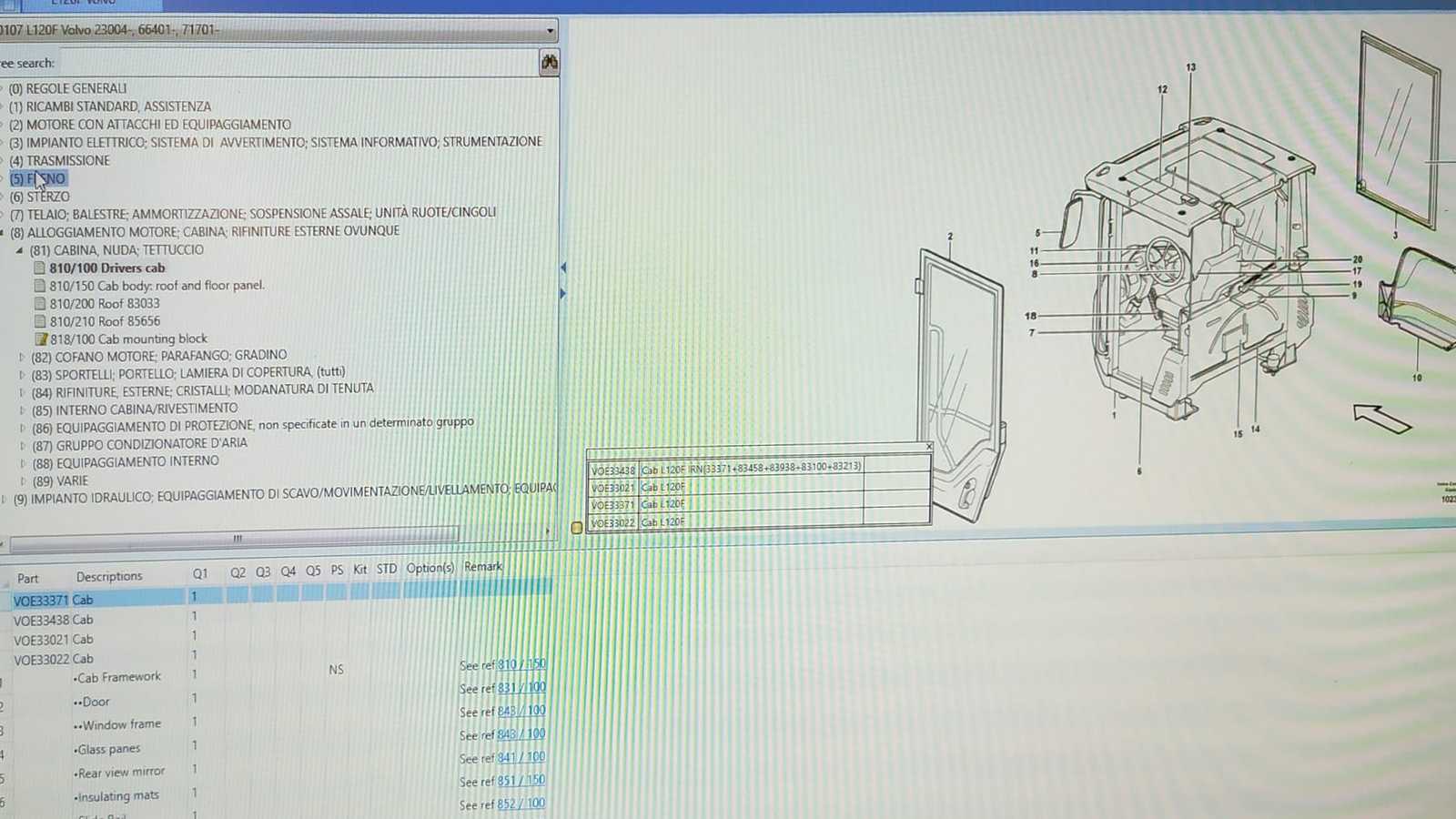
Task: Click the Part column header
Action: (x=28, y=578)
